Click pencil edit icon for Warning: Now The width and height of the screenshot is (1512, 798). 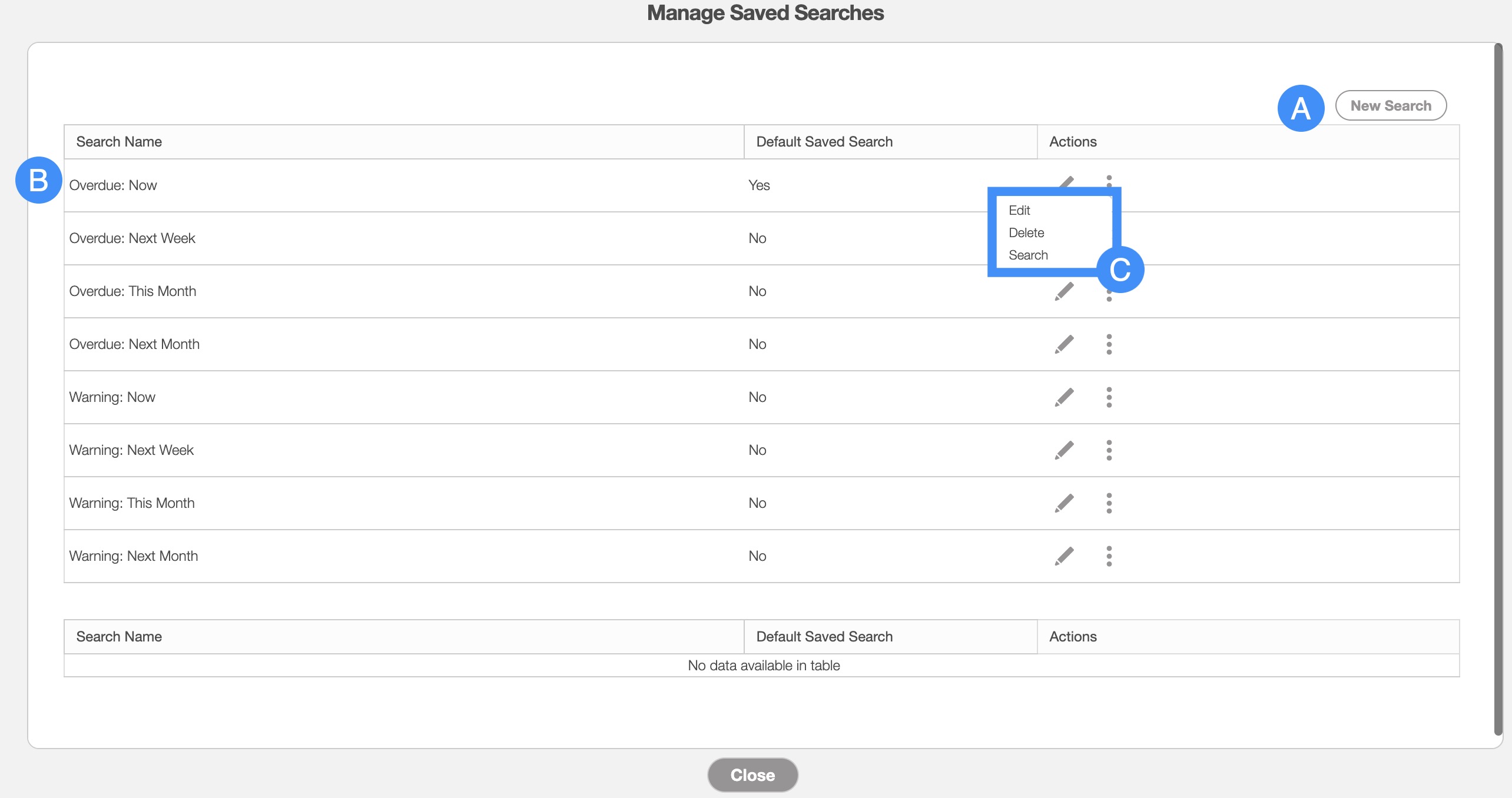point(1064,397)
